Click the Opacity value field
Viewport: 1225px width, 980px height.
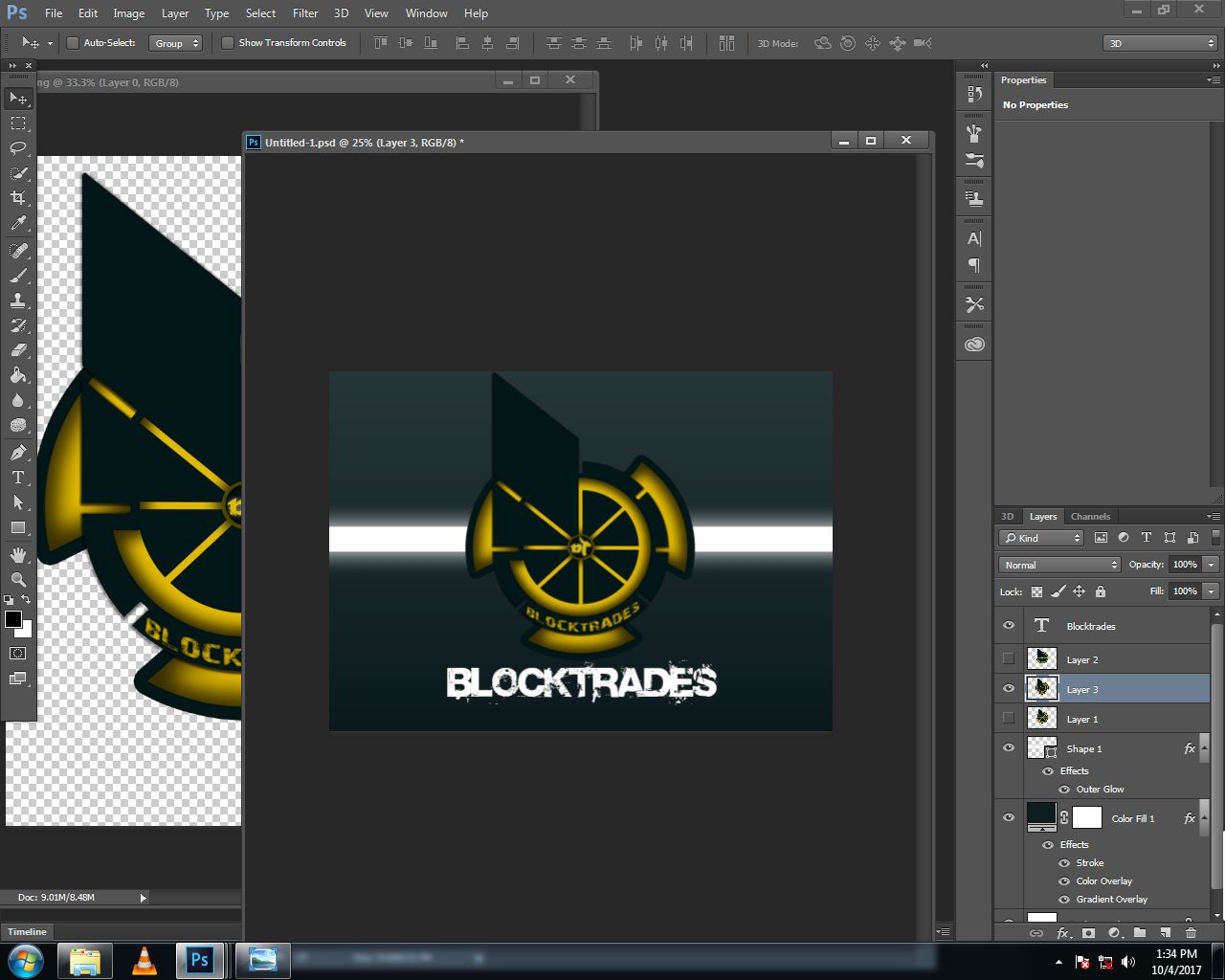[1185, 565]
